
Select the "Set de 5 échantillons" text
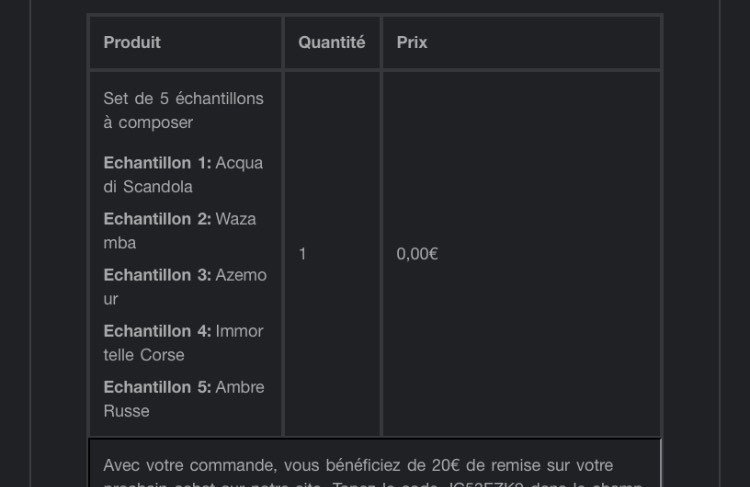[x=183, y=98]
